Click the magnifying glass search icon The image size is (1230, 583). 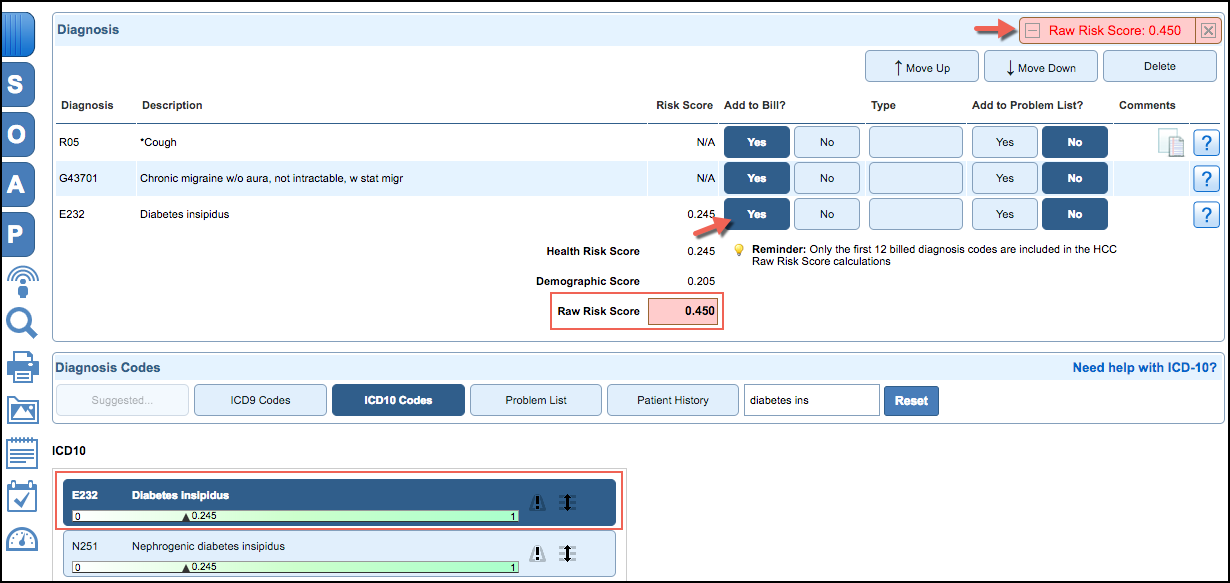21,323
